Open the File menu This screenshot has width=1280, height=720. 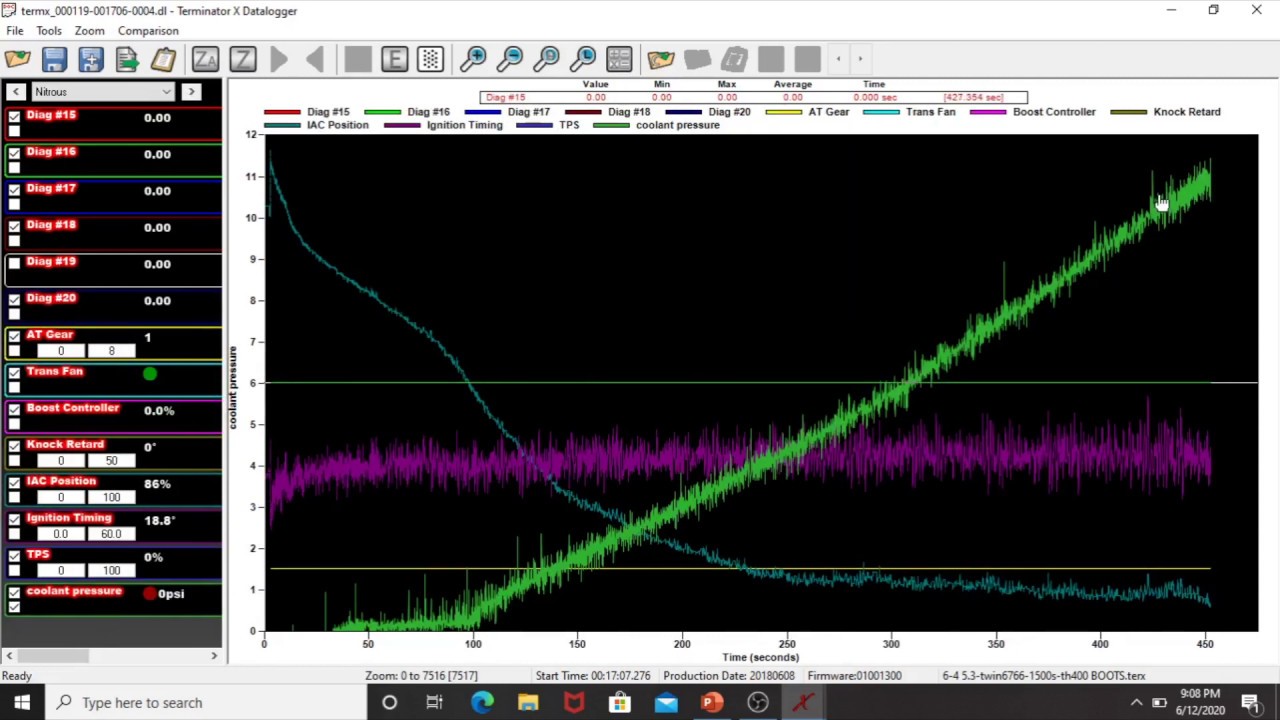[x=15, y=31]
